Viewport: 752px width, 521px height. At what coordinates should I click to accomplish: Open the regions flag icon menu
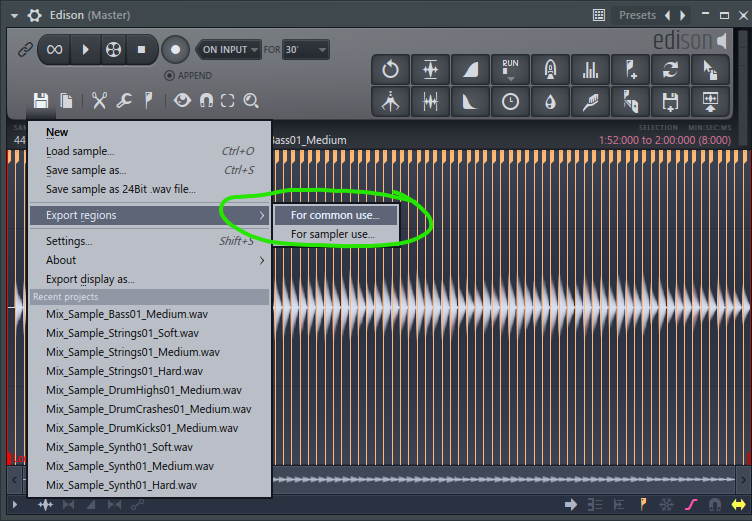[x=149, y=101]
